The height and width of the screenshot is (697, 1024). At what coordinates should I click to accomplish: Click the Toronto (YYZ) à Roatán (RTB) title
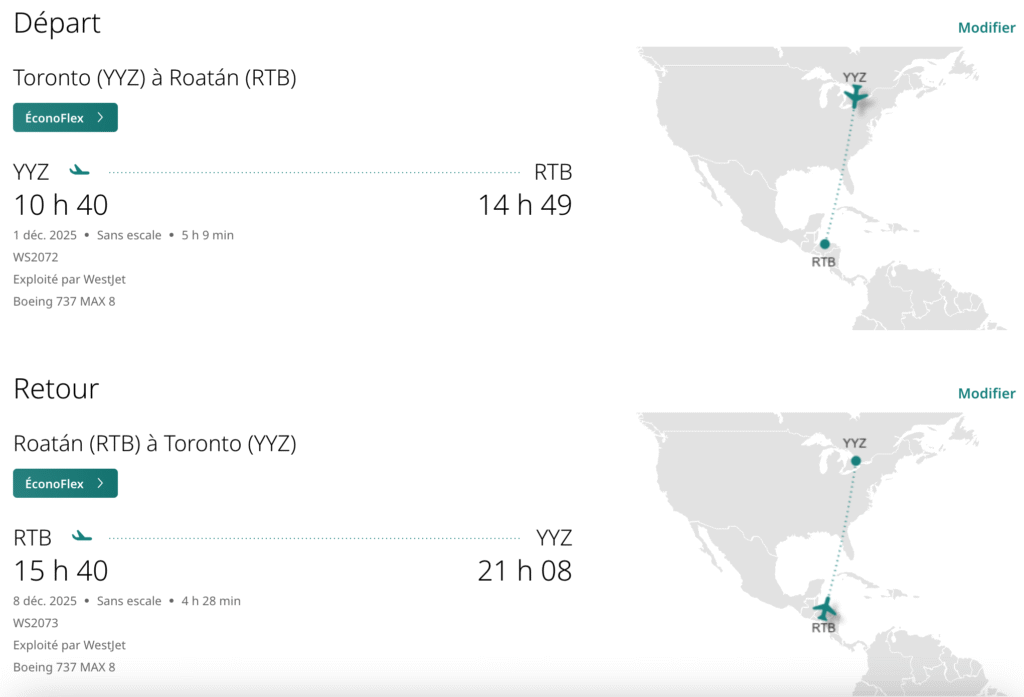[155, 77]
